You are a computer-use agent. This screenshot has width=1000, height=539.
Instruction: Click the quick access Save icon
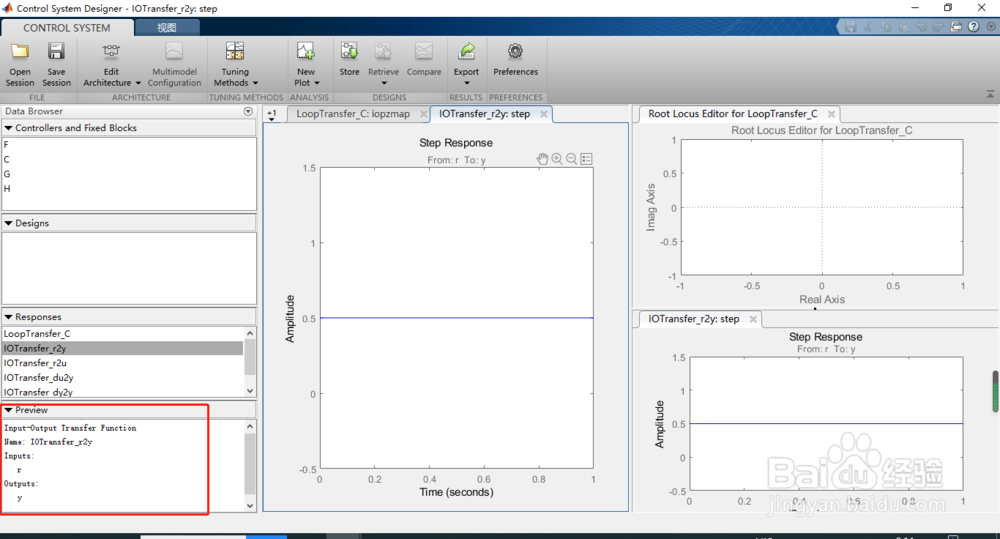(850, 27)
